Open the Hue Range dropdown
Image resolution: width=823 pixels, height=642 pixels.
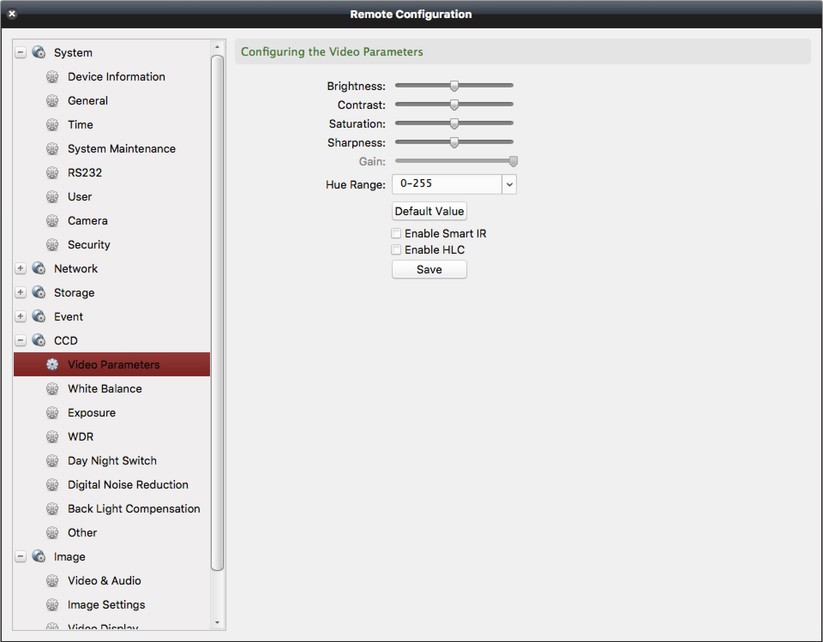(509, 184)
